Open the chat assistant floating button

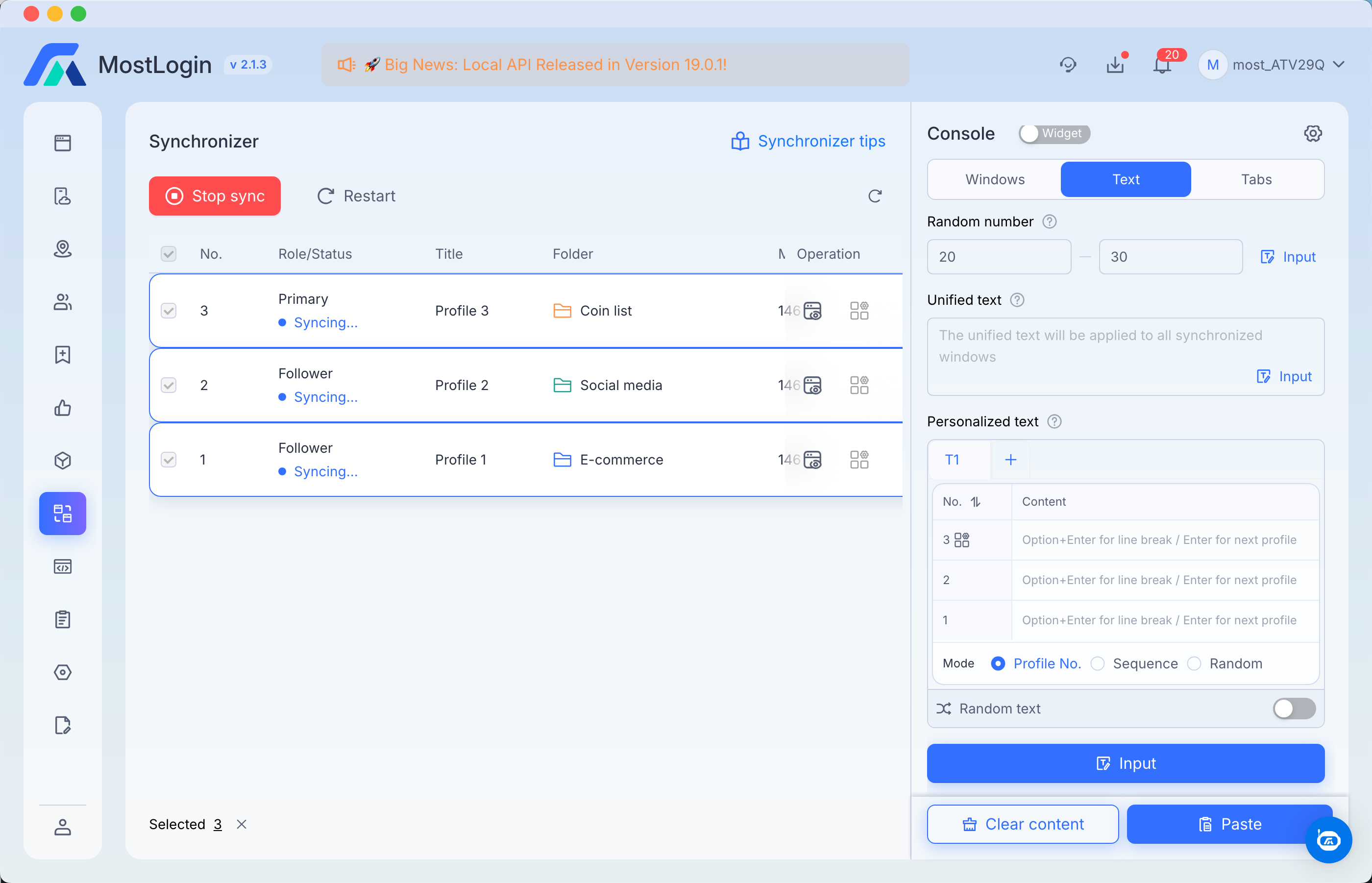pos(1328,840)
